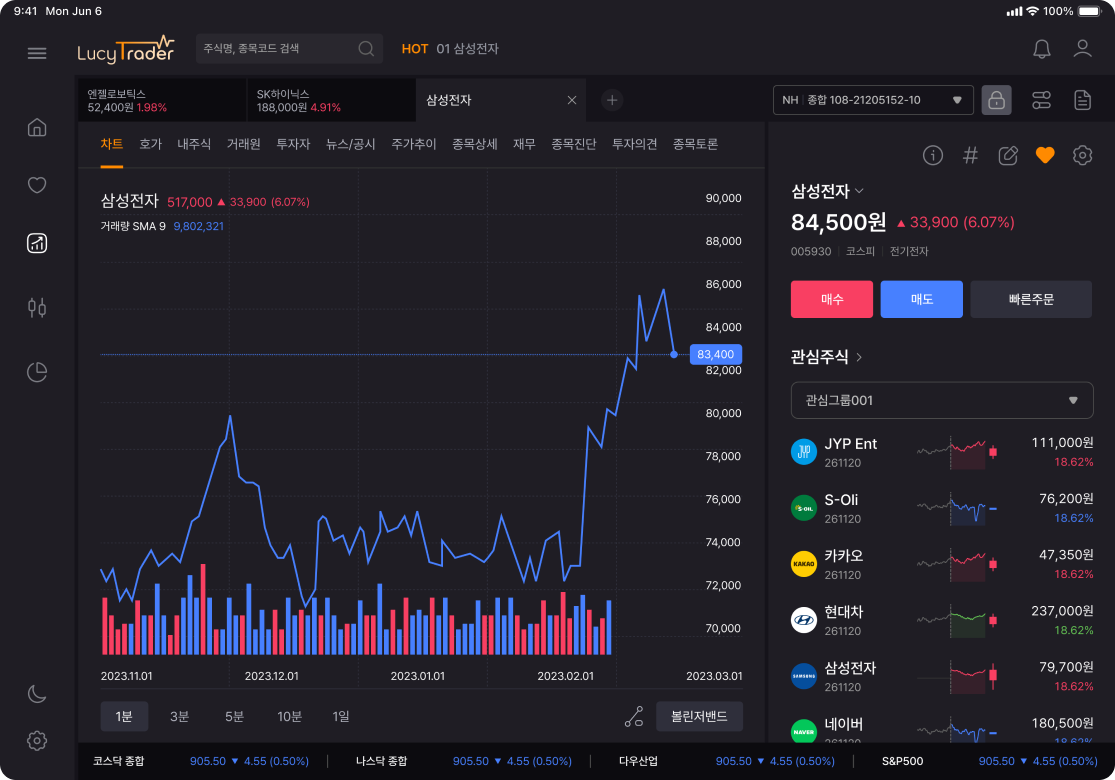Click the account lock icon

point(996,100)
